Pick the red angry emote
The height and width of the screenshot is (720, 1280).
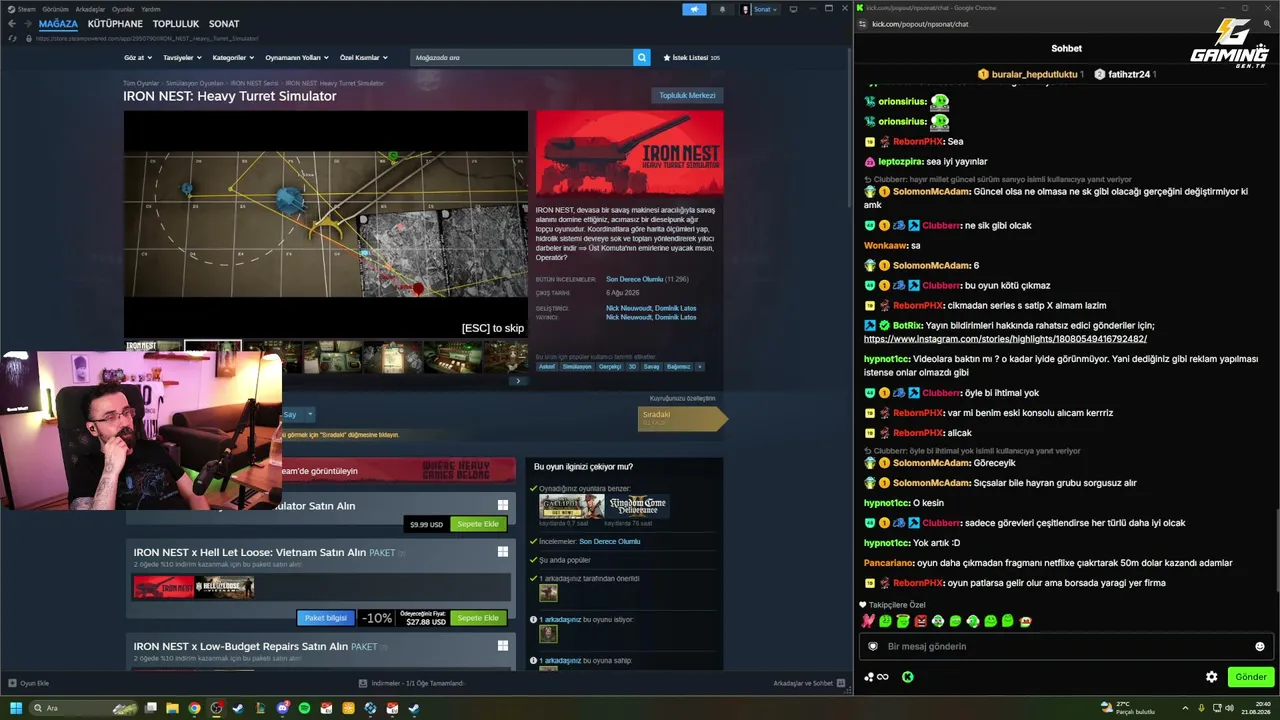(x=921, y=621)
